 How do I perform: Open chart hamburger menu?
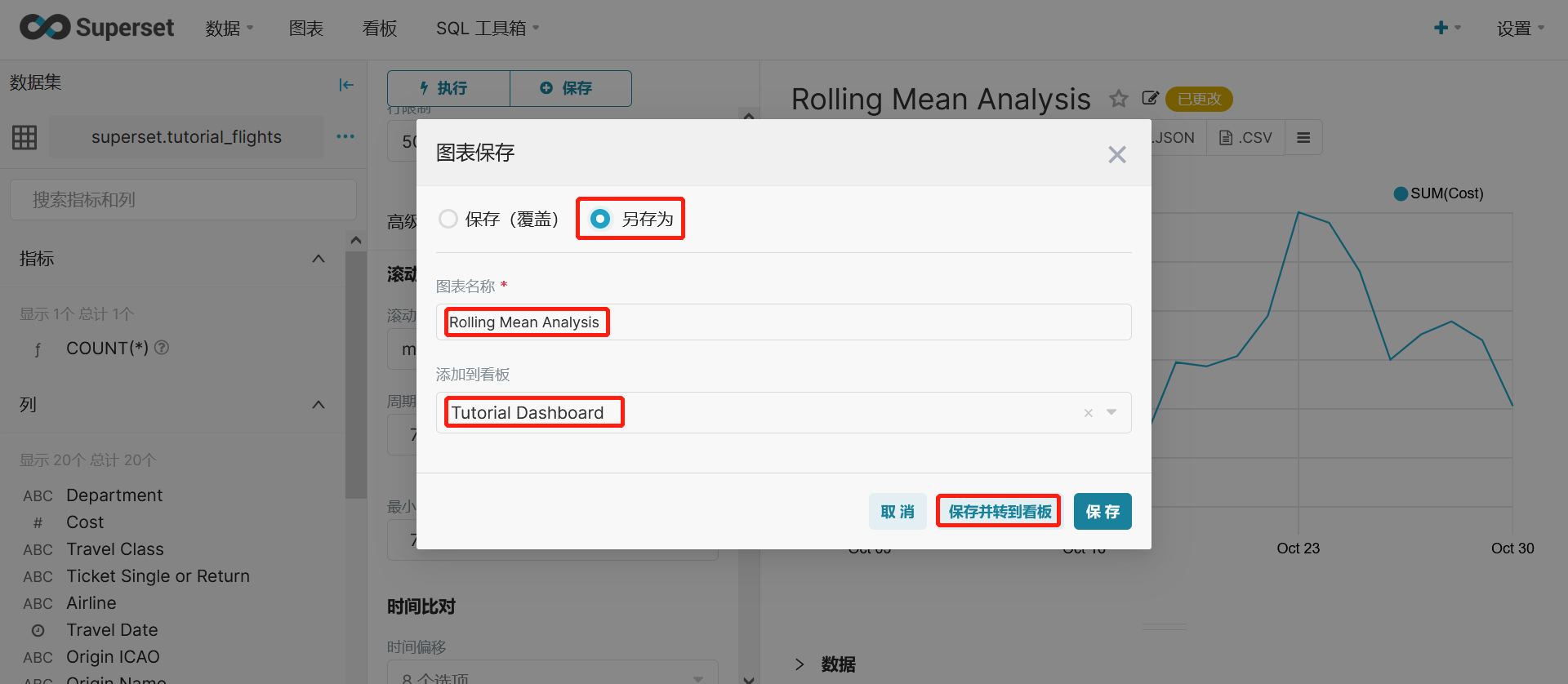coord(1303,138)
